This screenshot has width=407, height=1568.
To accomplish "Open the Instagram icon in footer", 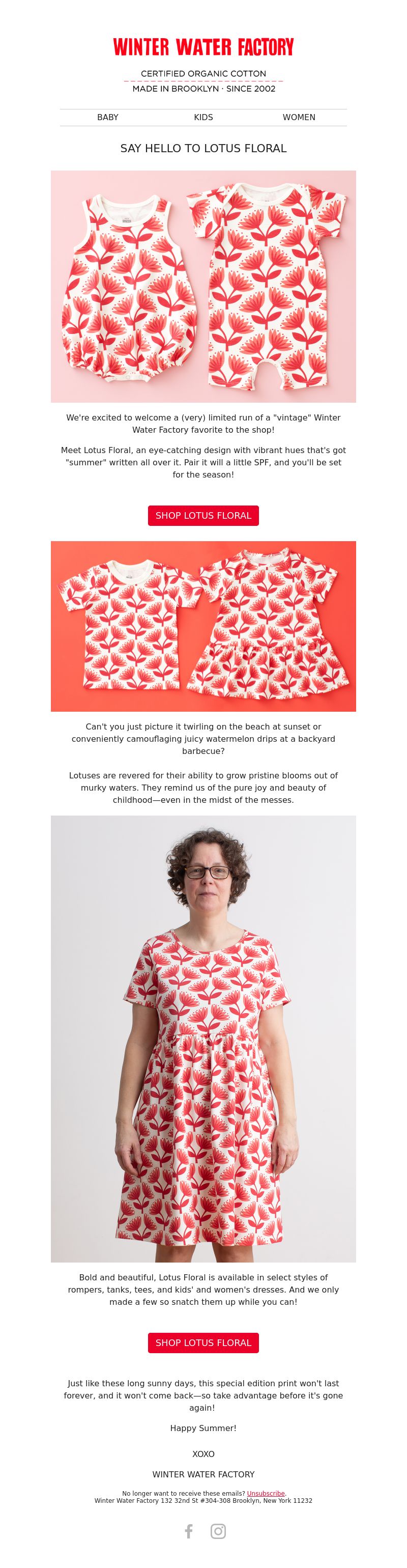I will pos(218,1531).
